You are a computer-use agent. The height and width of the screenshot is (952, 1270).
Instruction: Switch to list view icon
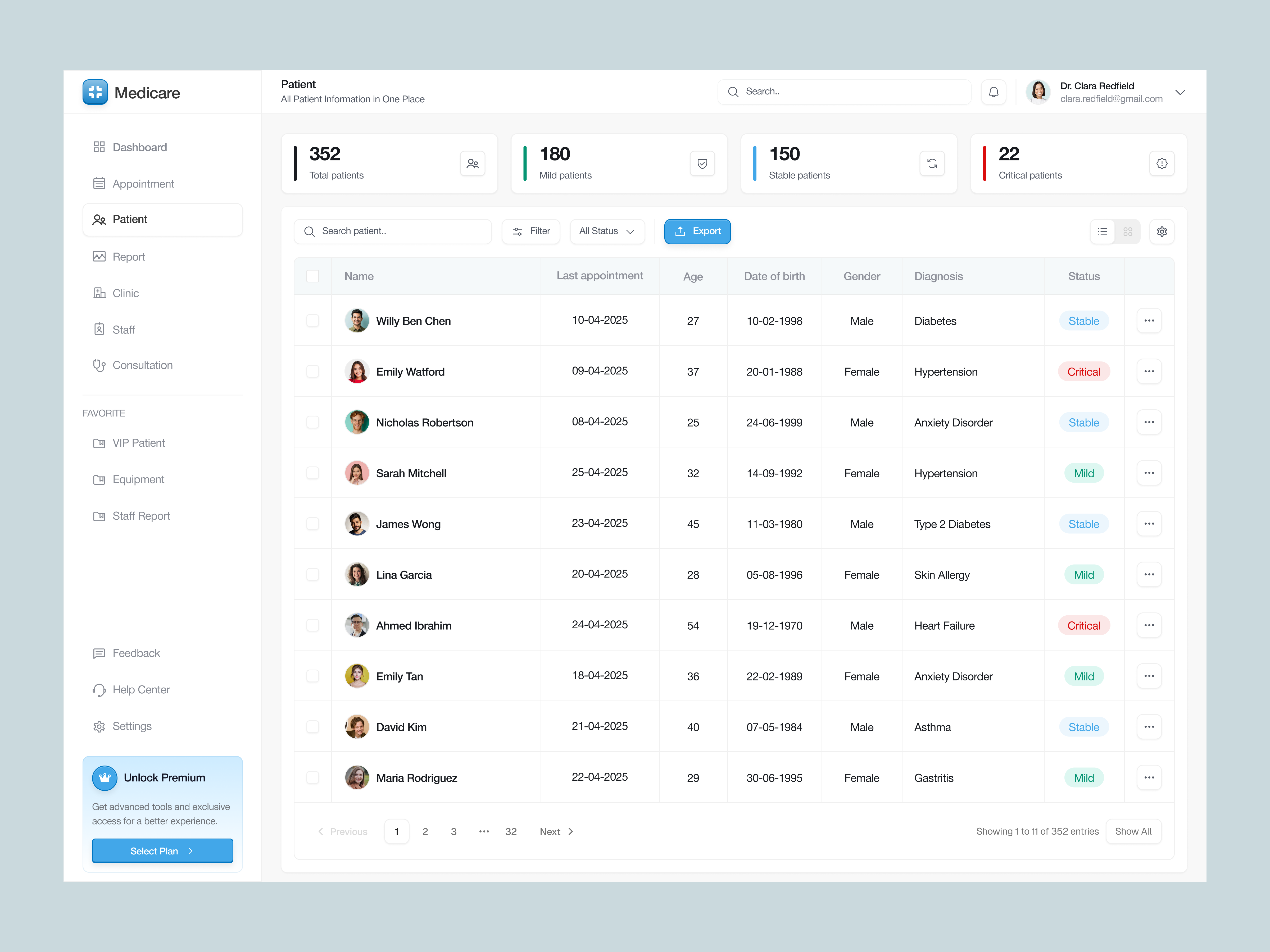[x=1102, y=231]
